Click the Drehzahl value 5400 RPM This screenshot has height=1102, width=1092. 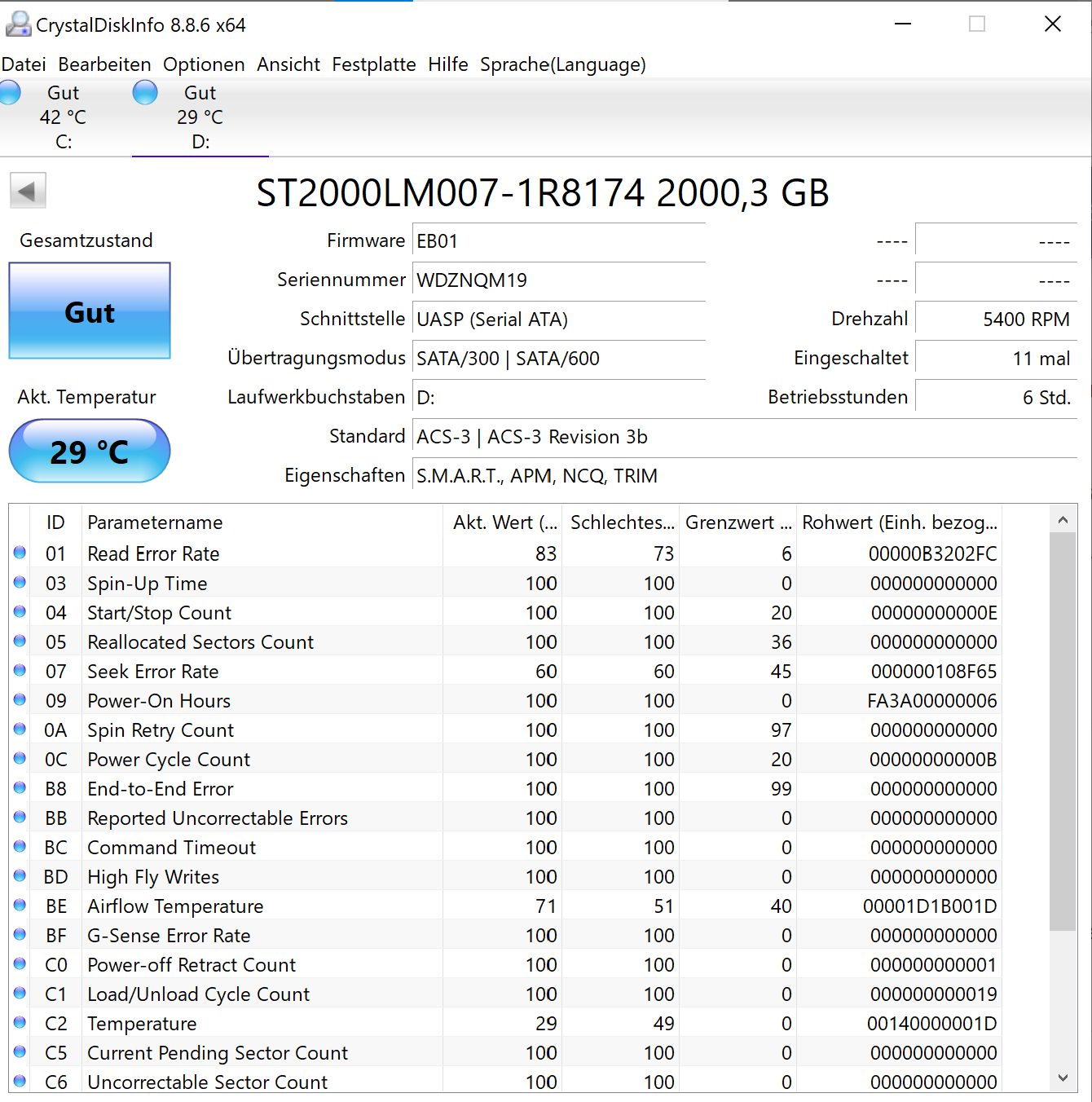pos(996,320)
